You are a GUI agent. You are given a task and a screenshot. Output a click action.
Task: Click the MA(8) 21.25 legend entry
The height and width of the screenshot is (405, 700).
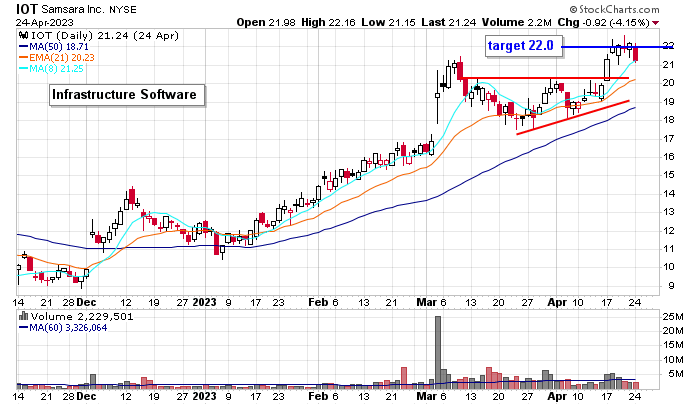(x=51, y=69)
